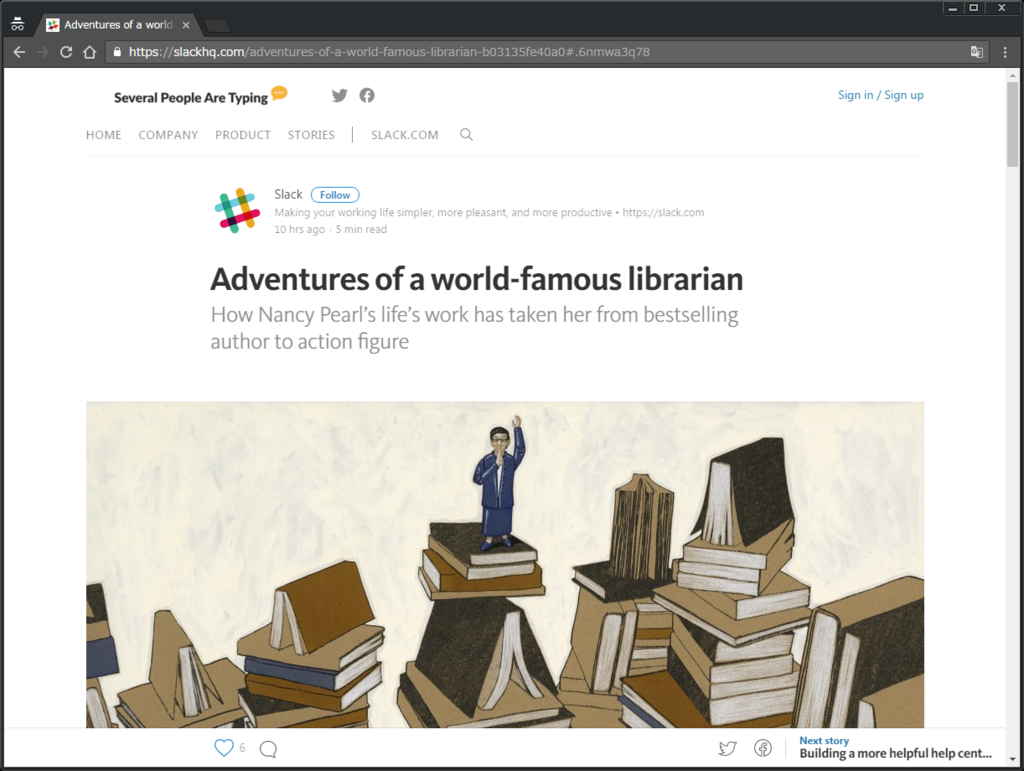
Task: Click the Sign in / Sign up link
Action: (880, 95)
